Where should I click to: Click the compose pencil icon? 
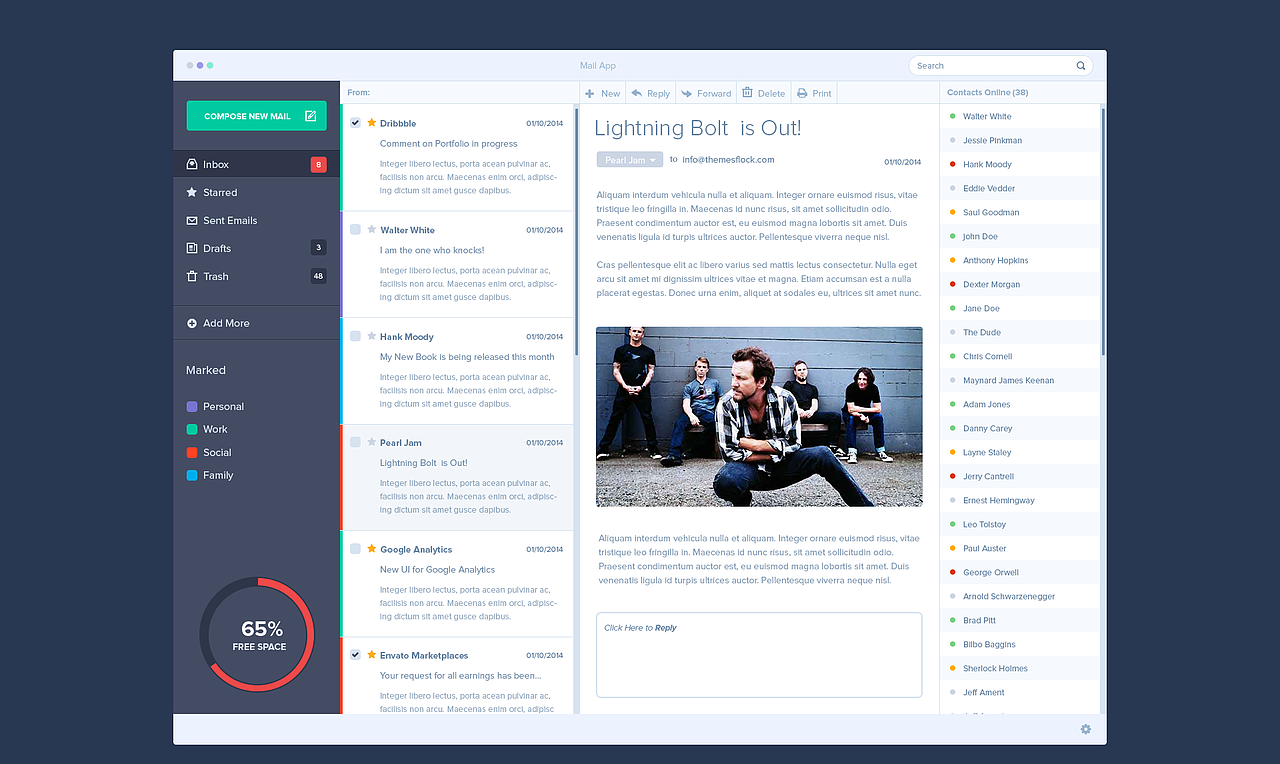pos(310,116)
